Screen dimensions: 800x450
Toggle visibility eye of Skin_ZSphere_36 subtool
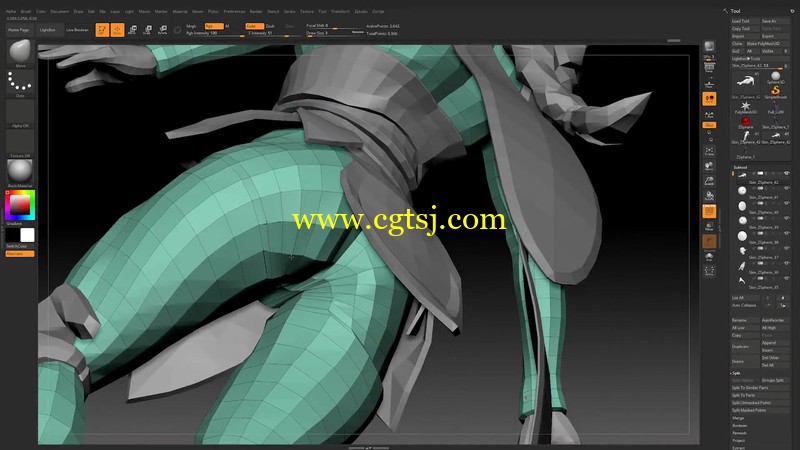pos(787,263)
